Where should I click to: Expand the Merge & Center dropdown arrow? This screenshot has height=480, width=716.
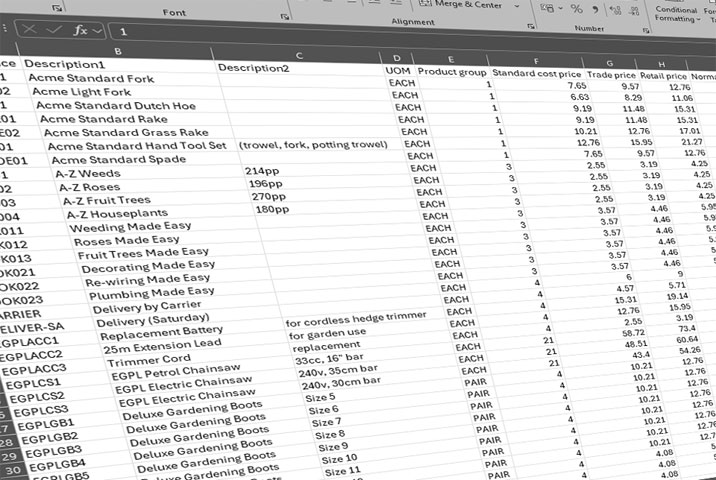[x=516, y=6]
